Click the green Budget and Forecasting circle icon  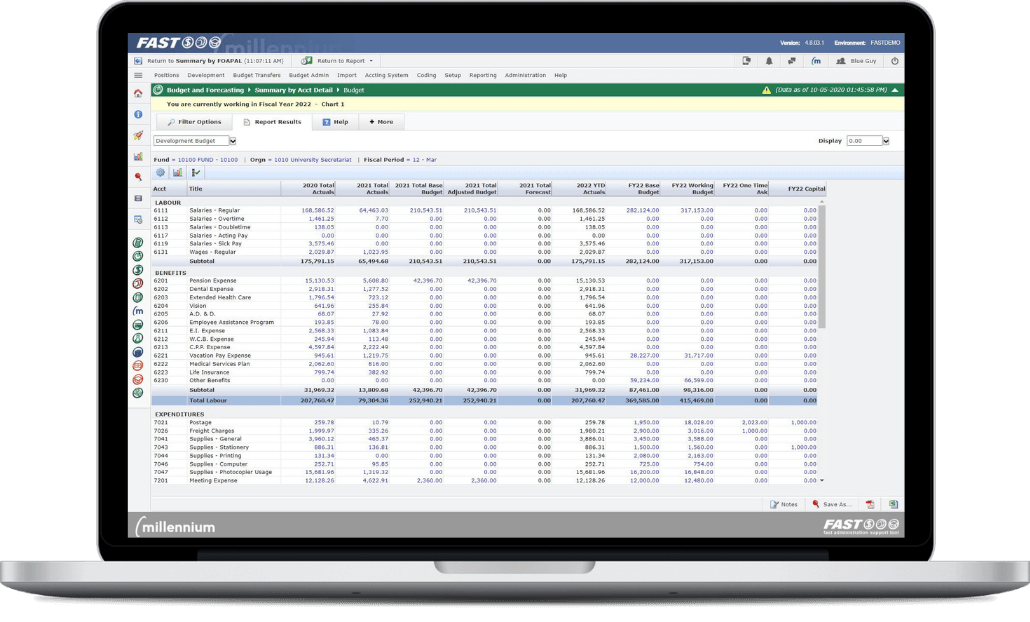click(x=158, y=90)
